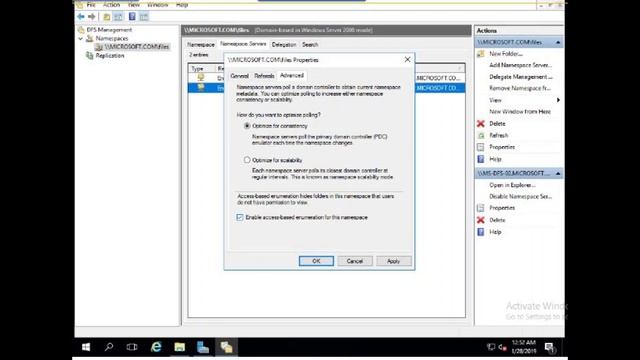The width and height of the screenshot is (640, 360).
Task: Toggle the Show/Hide Action Pane toolbar icon
Action: tap(144, 17)
